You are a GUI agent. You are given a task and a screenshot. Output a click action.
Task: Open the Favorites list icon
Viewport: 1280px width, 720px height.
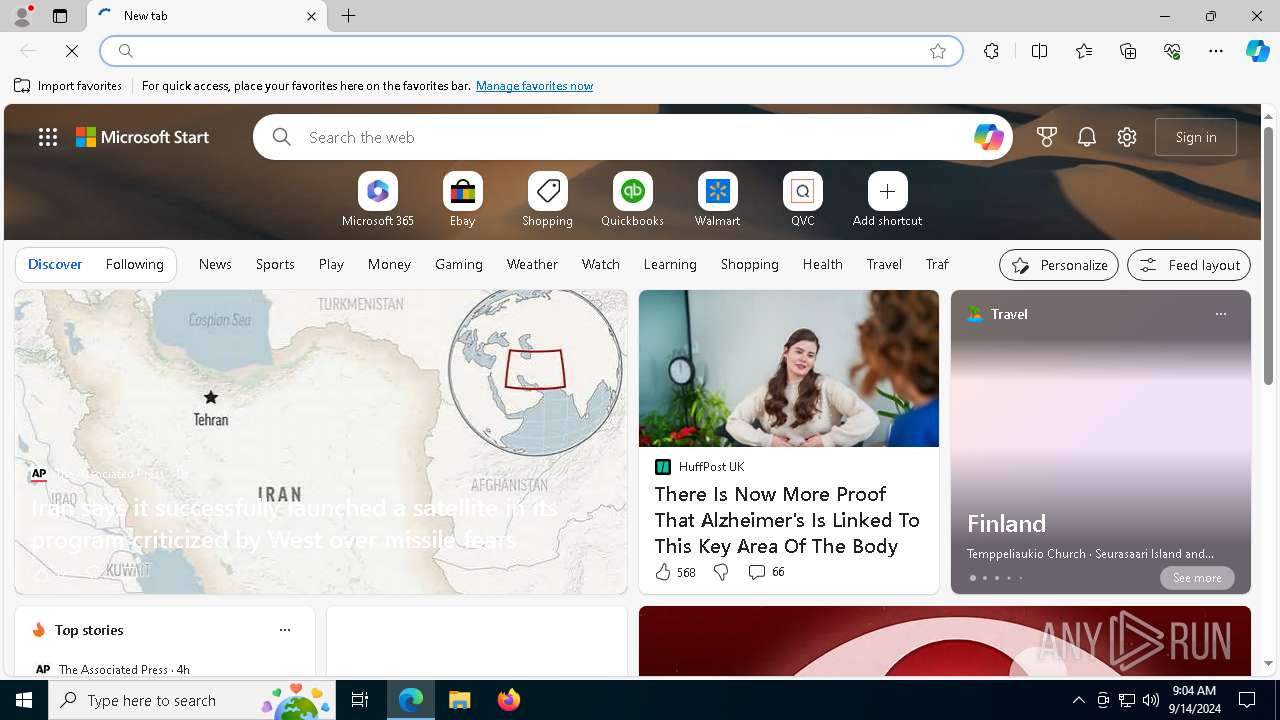point(1083,51)
